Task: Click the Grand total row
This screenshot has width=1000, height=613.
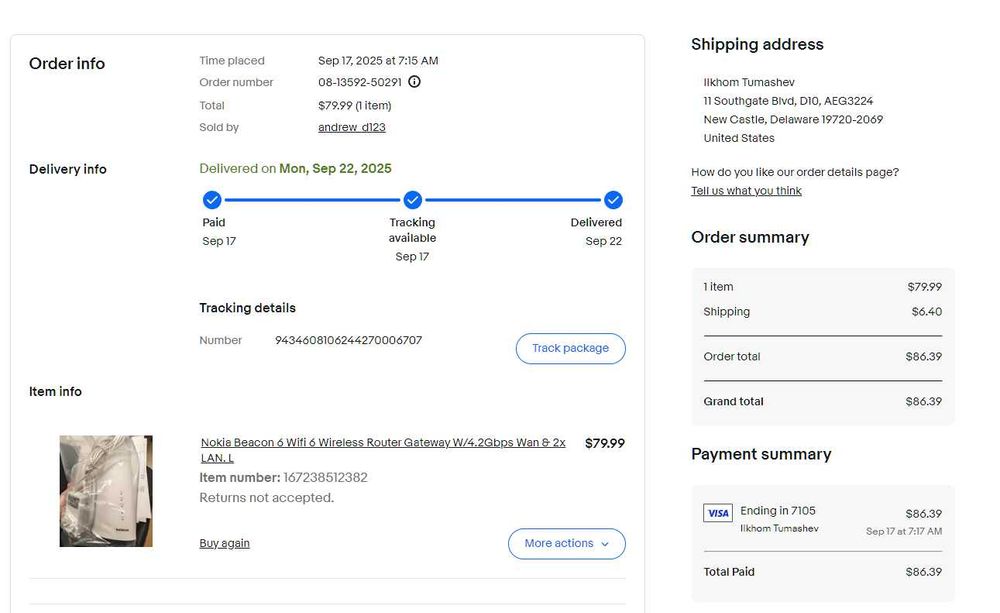Action: (822, 401)
